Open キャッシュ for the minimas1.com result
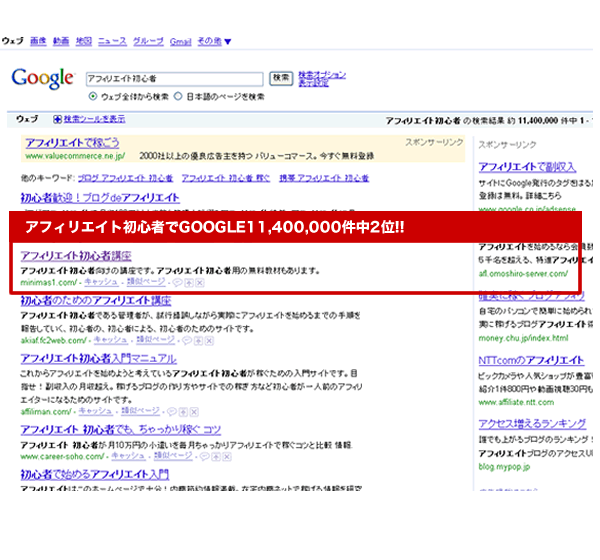600x560 pixels. tap(101, 282)
